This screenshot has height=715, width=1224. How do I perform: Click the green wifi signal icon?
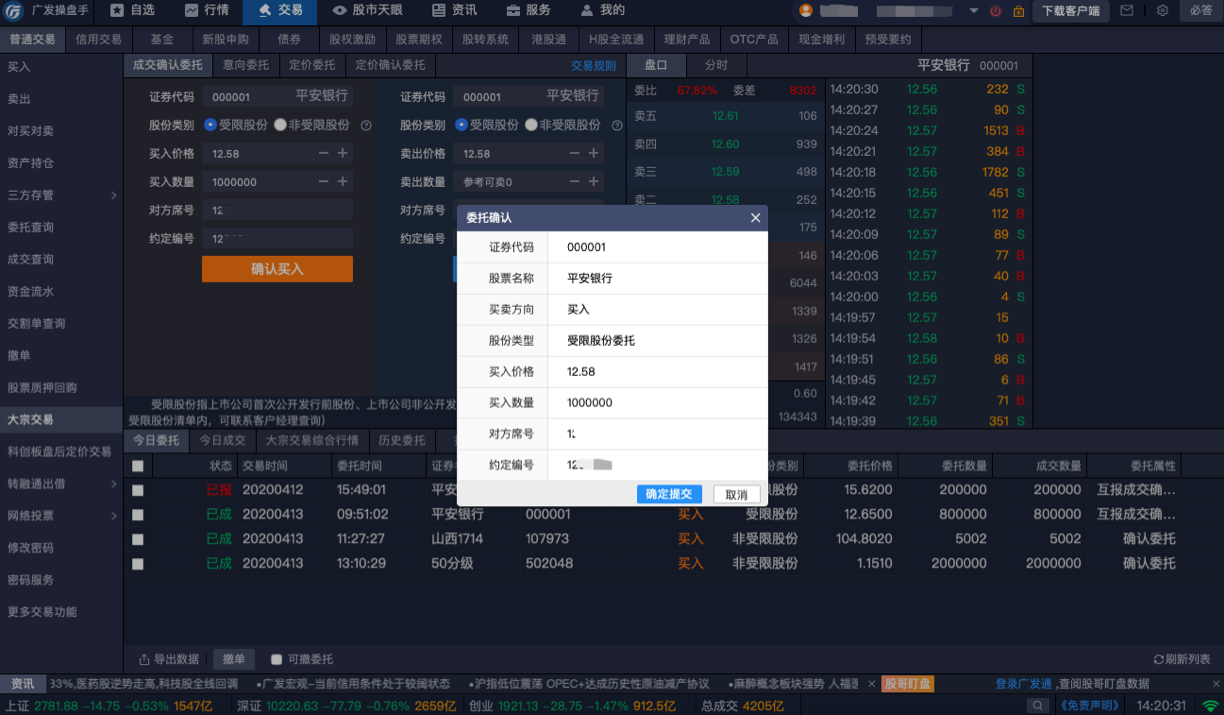click(x=1210, y=705)
